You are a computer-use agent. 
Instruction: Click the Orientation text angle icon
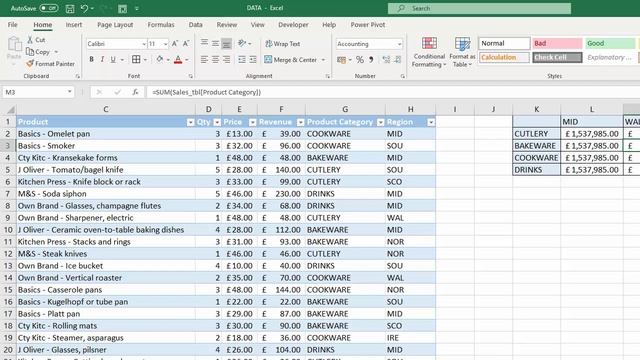(x=242, y=43)
